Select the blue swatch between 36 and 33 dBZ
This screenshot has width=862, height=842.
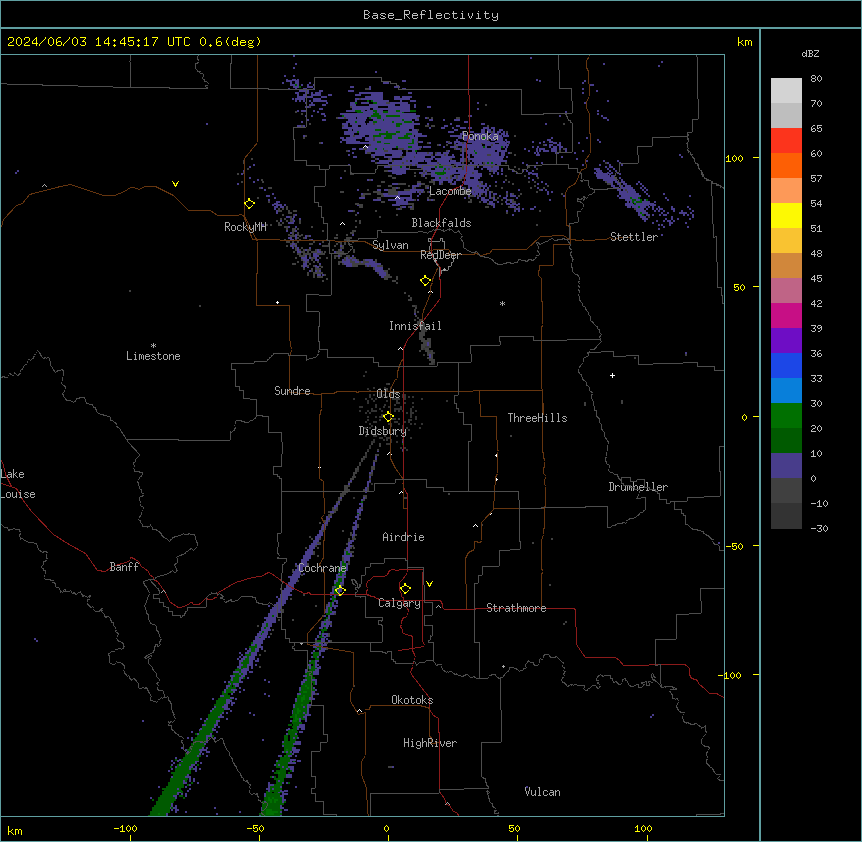(786, 365)
